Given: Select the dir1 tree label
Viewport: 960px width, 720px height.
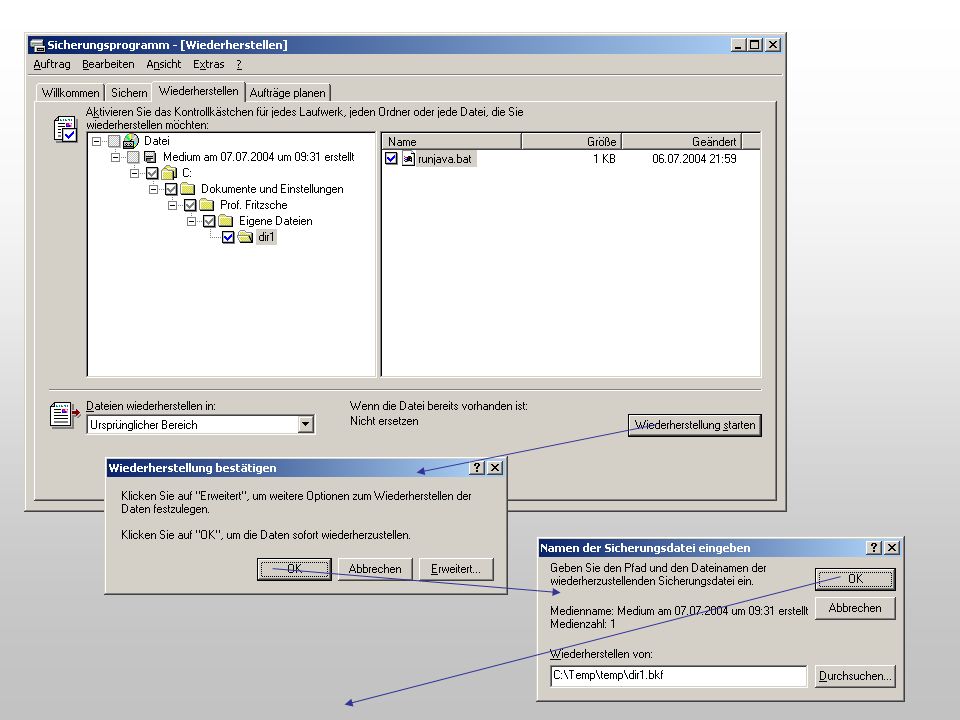Looking at the screenshot, I should [x=266, y=236].
